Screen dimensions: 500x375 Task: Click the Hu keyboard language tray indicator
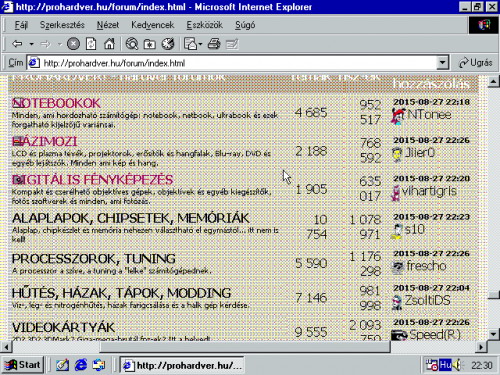point(445,365)
